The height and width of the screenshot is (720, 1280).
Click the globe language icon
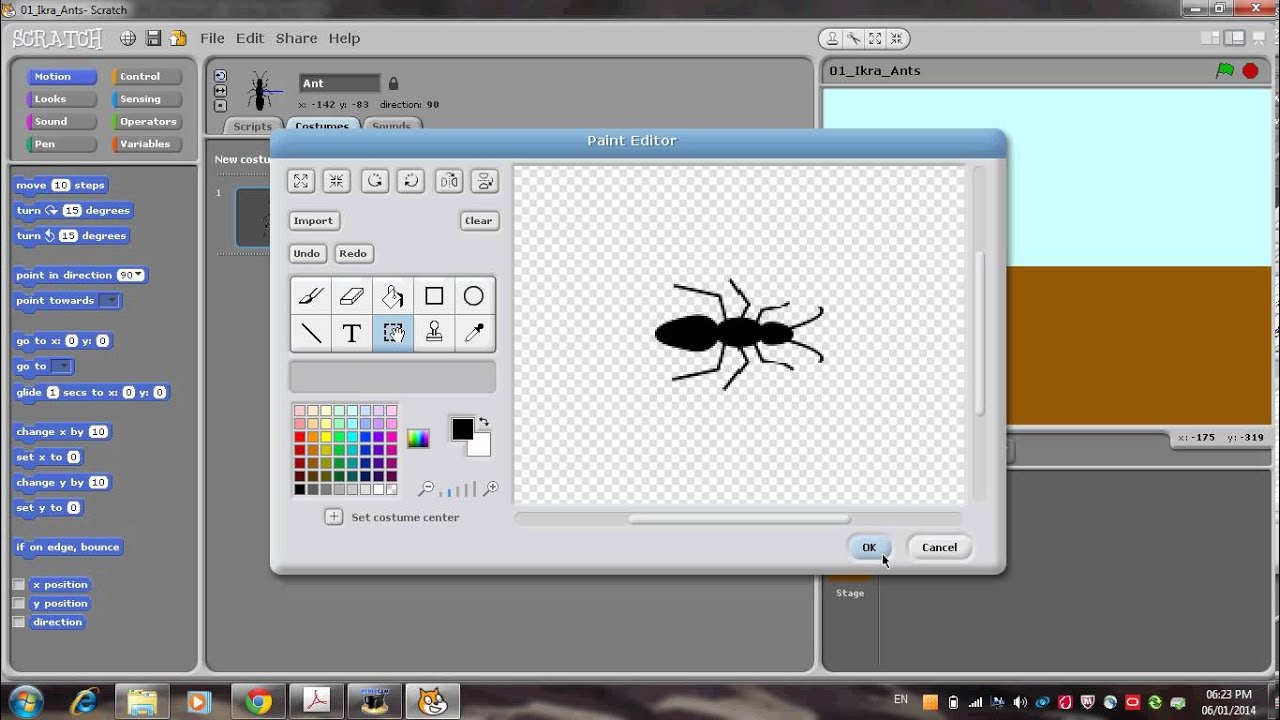click(x=128, y=38)
